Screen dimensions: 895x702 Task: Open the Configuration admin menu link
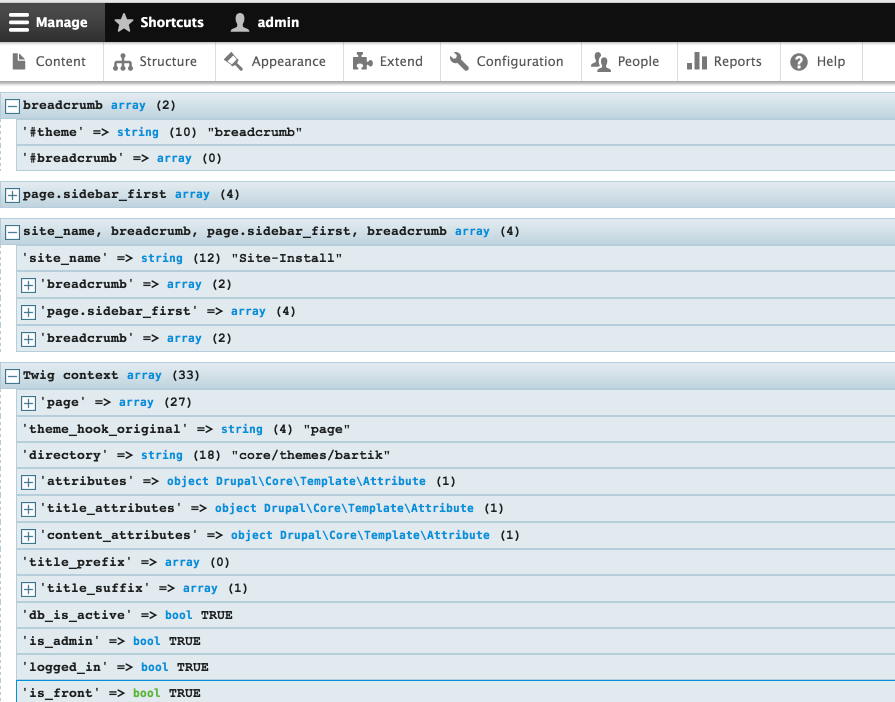click(511, 62)
